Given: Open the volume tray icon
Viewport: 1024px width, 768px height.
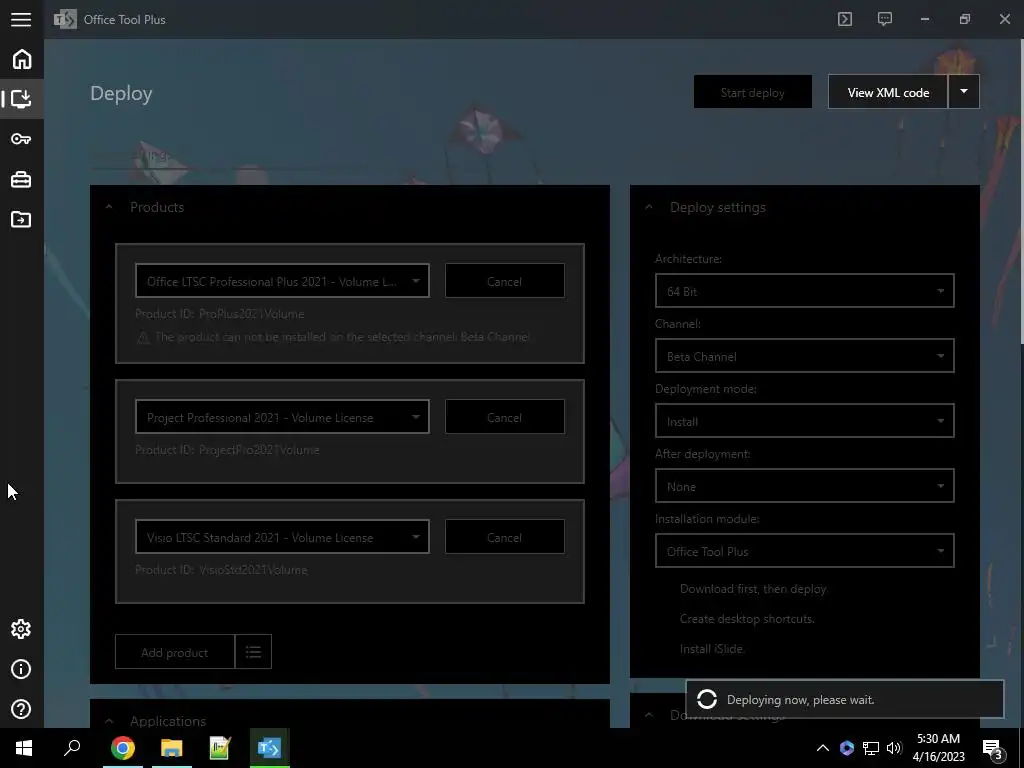Looking at the screenshot, I should pyautogui.click(x=895, y=748).
